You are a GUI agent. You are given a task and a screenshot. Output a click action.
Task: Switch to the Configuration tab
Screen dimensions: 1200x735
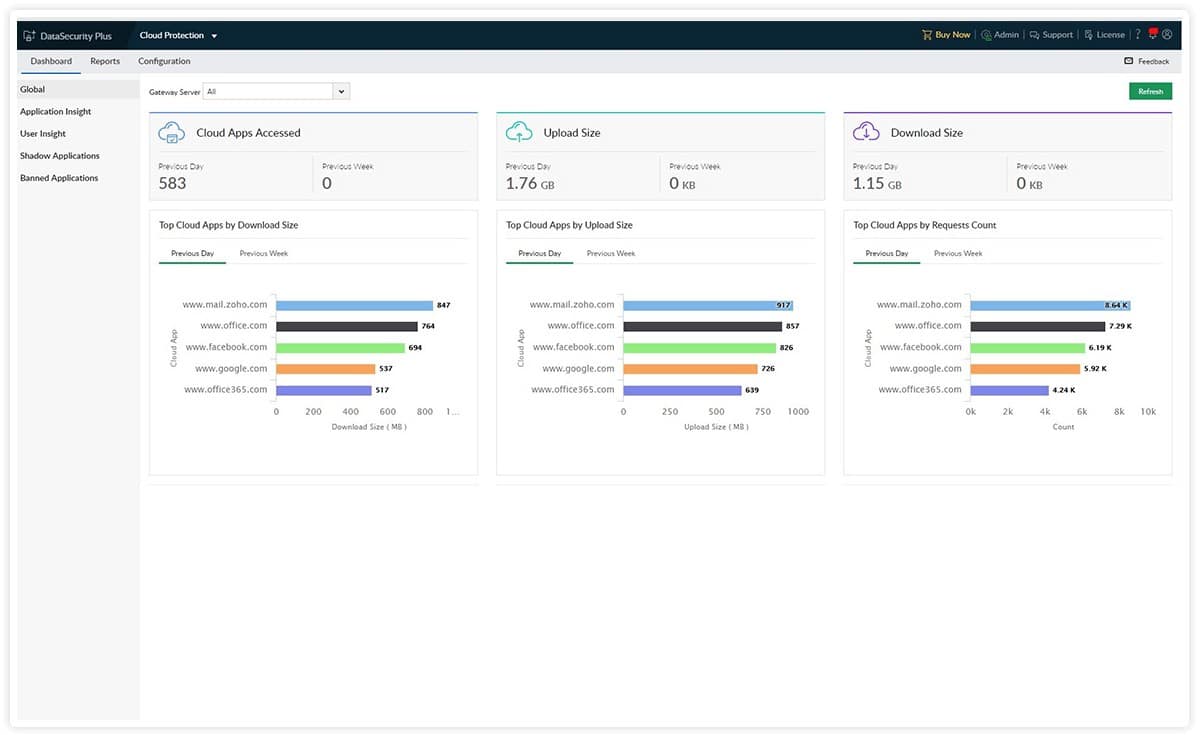click(x=164, y=61)
